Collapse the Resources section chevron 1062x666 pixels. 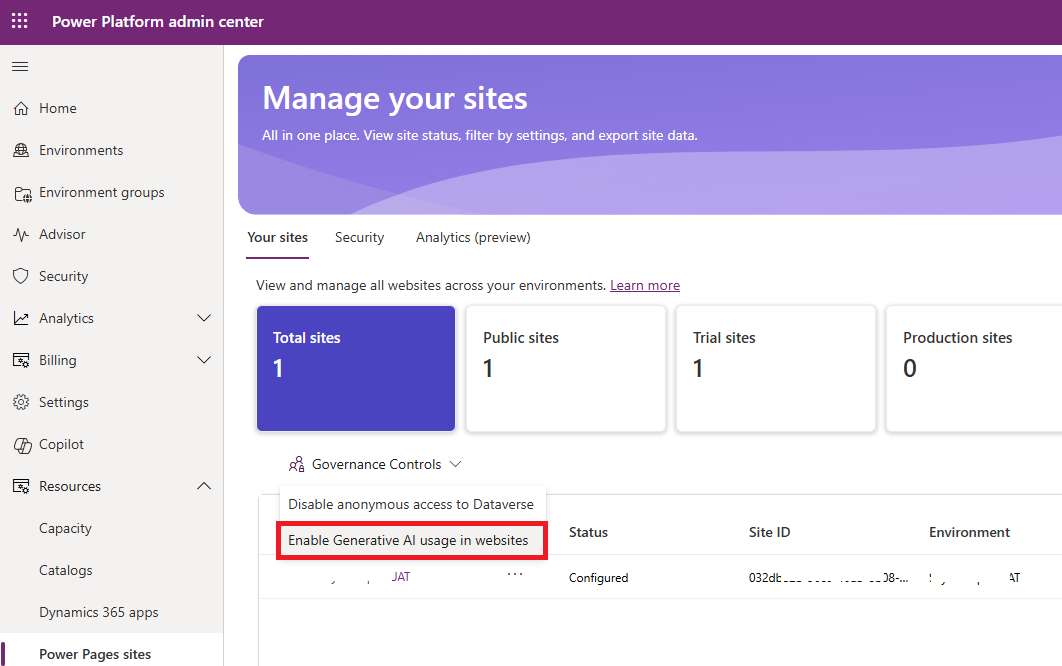tap(204, 486)
